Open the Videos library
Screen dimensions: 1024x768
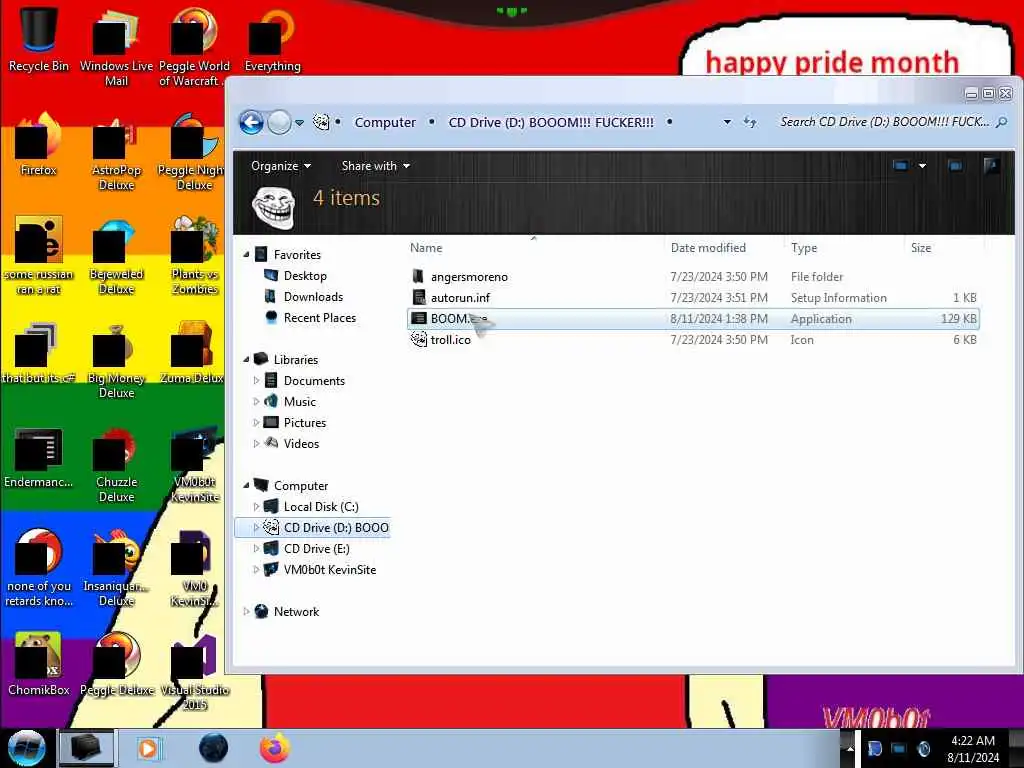(301, 443)
